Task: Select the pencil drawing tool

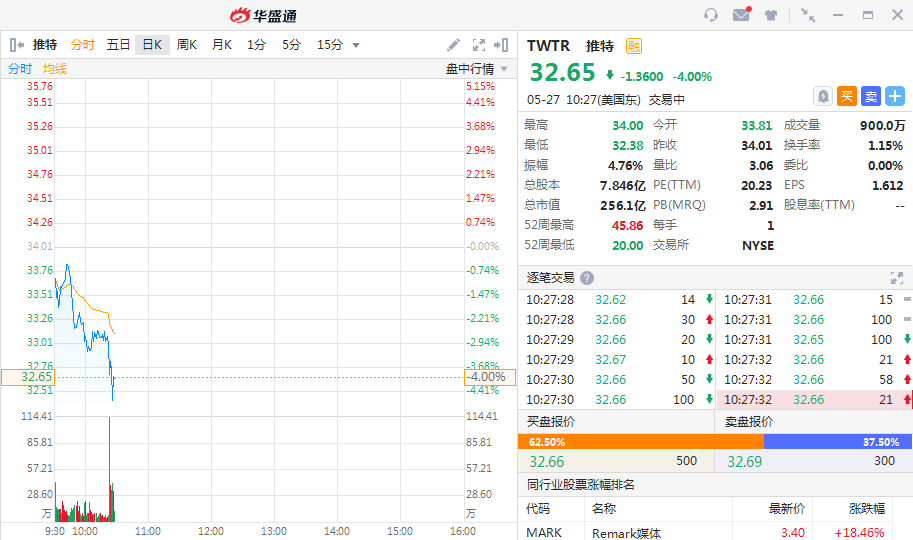Action: [x=453, y=45]
